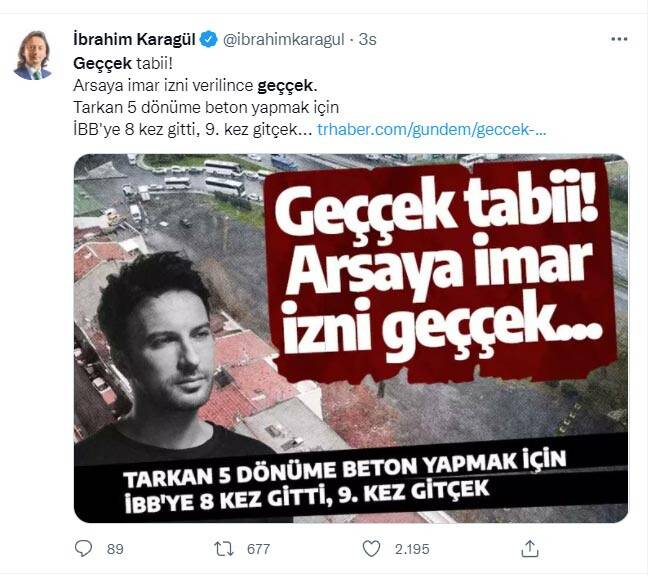The image size is (651, 576).
Task: Click the 677 retweets count
Action: [258, 549]
